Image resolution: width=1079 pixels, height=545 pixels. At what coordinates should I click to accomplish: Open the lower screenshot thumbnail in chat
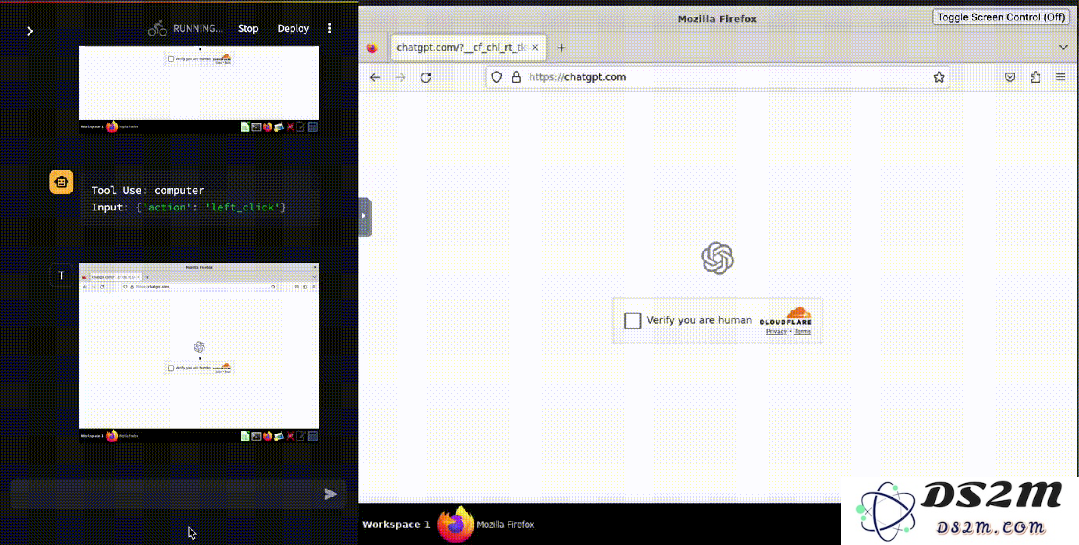click(199, 352)
